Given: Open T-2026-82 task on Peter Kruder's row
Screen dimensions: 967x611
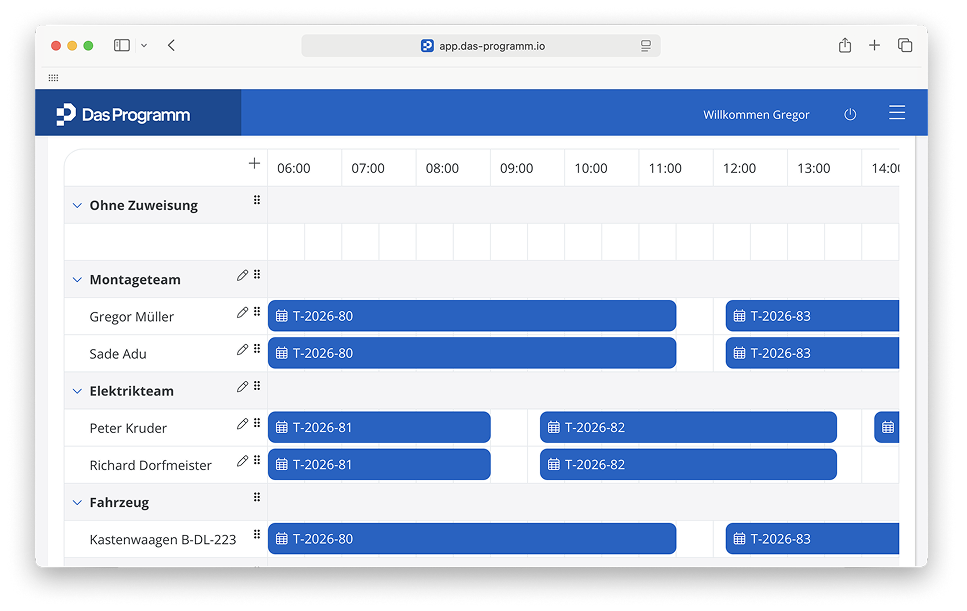Looking at the screenshot, I should pos(688,427).
